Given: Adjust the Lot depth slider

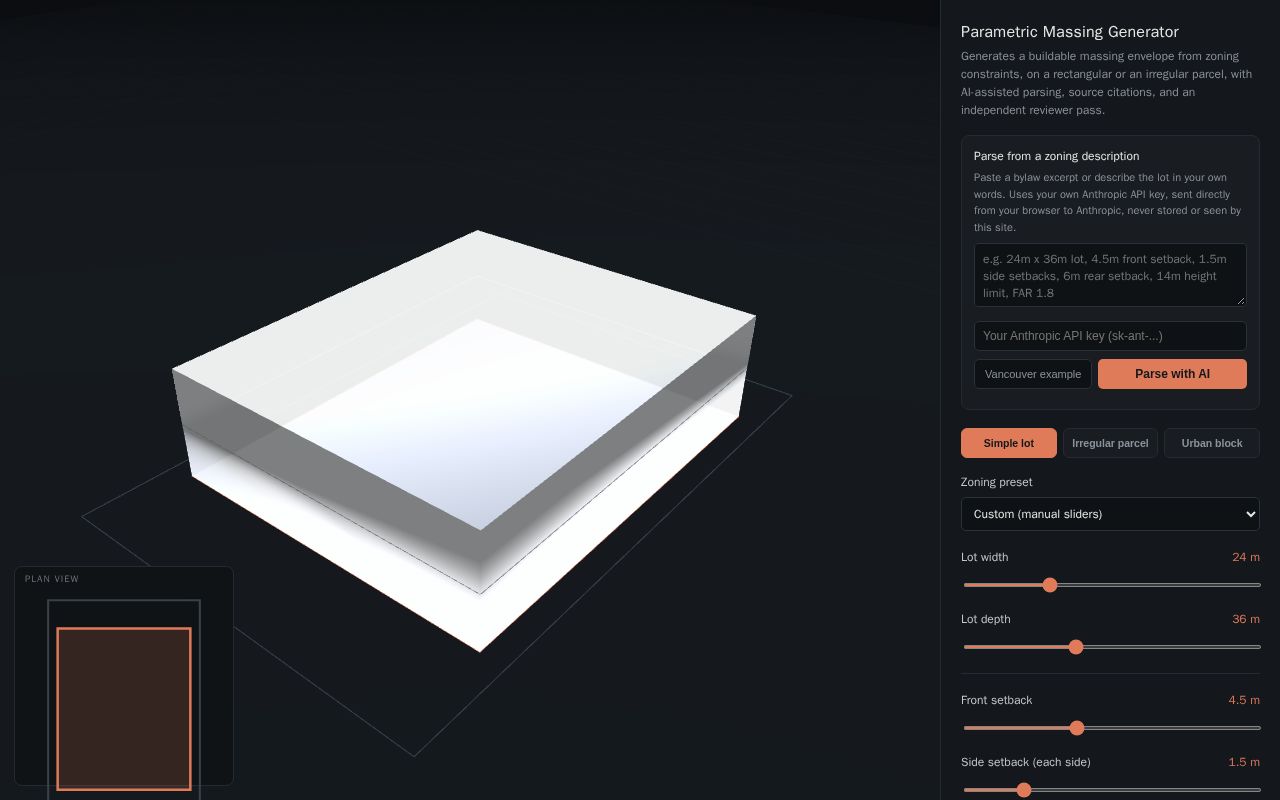Looking at the screenshot, I should pyautogui.click(x=1112, y=647).
